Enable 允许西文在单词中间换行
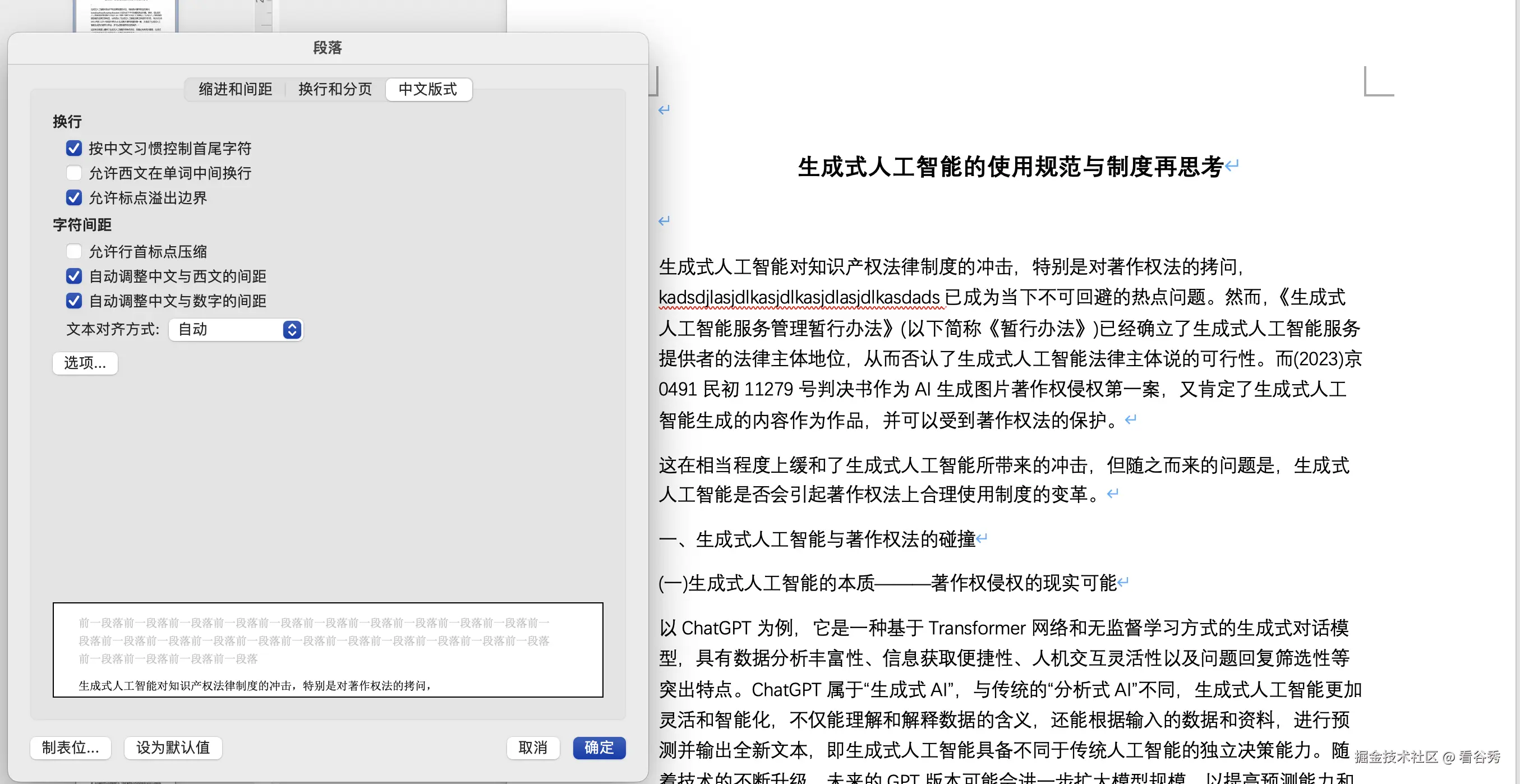The height and width of the screenshot is (784, 1520). tap(74, 173)
